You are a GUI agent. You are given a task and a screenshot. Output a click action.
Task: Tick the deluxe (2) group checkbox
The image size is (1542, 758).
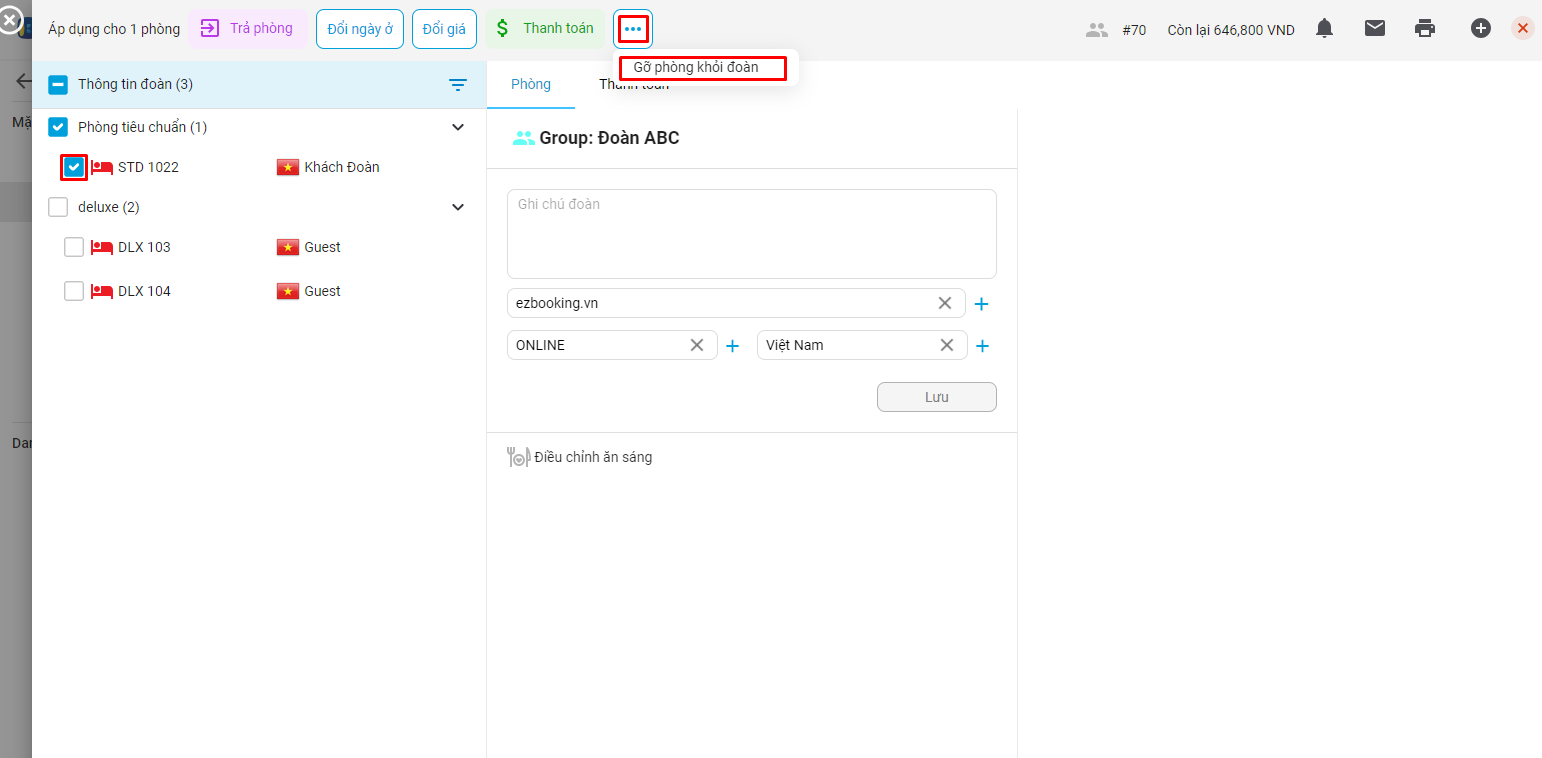(58, 207)
